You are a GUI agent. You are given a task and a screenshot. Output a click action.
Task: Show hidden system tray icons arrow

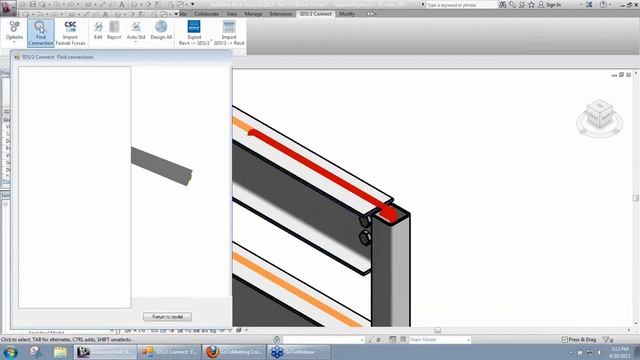coord(570,352)
